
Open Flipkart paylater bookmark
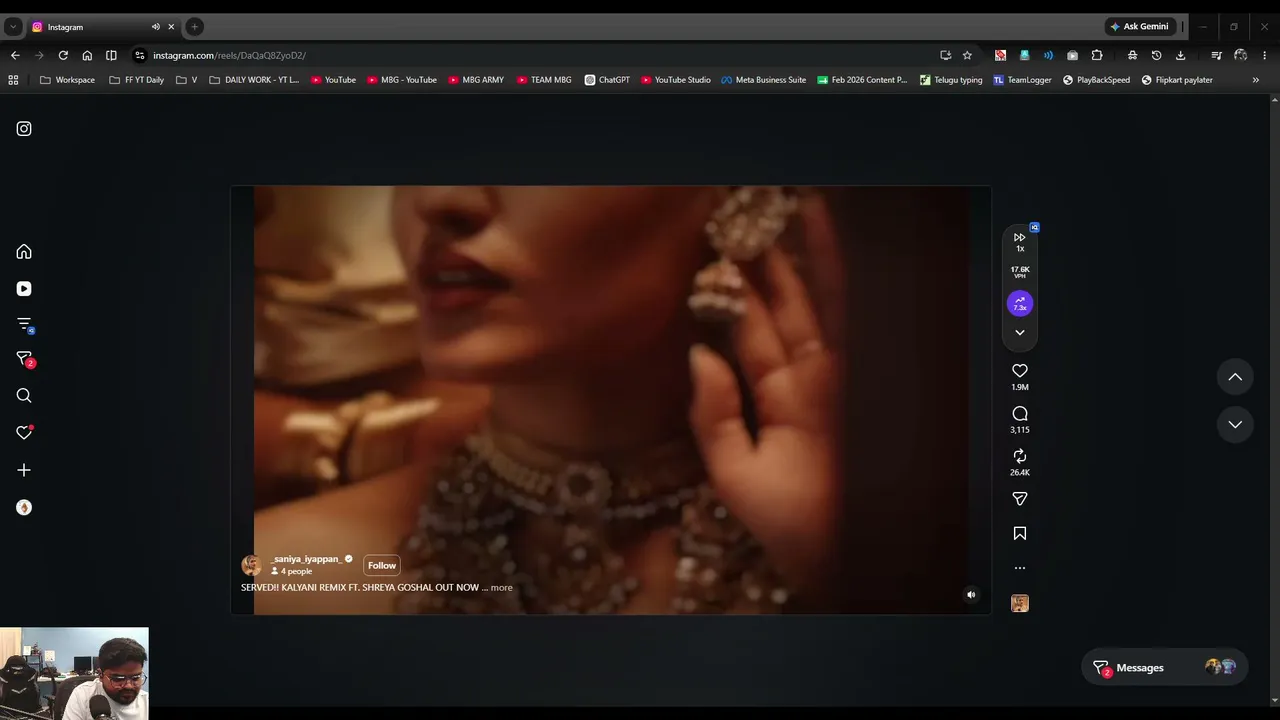coord(1177,80)
